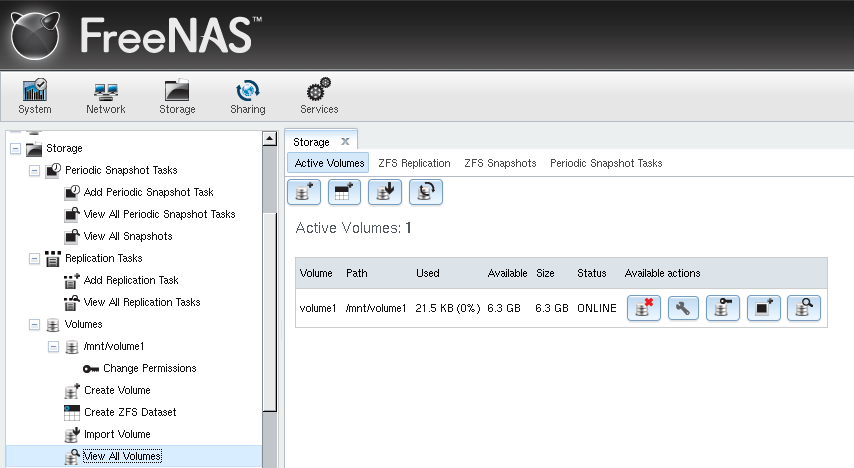The width and height of the screenshot is (854, 468).
Task: Click the FreeNAS logo
Action: 136,35
